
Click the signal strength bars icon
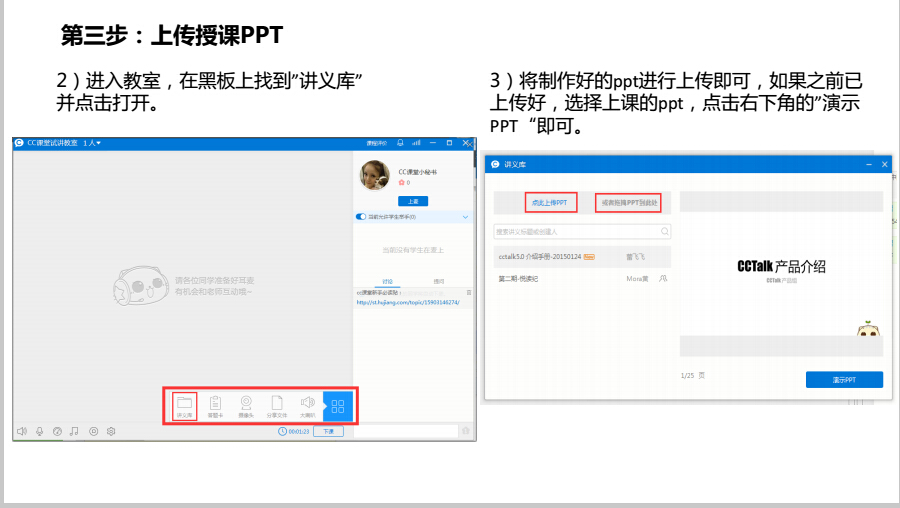pyautogui.click(x=416, y=143)
